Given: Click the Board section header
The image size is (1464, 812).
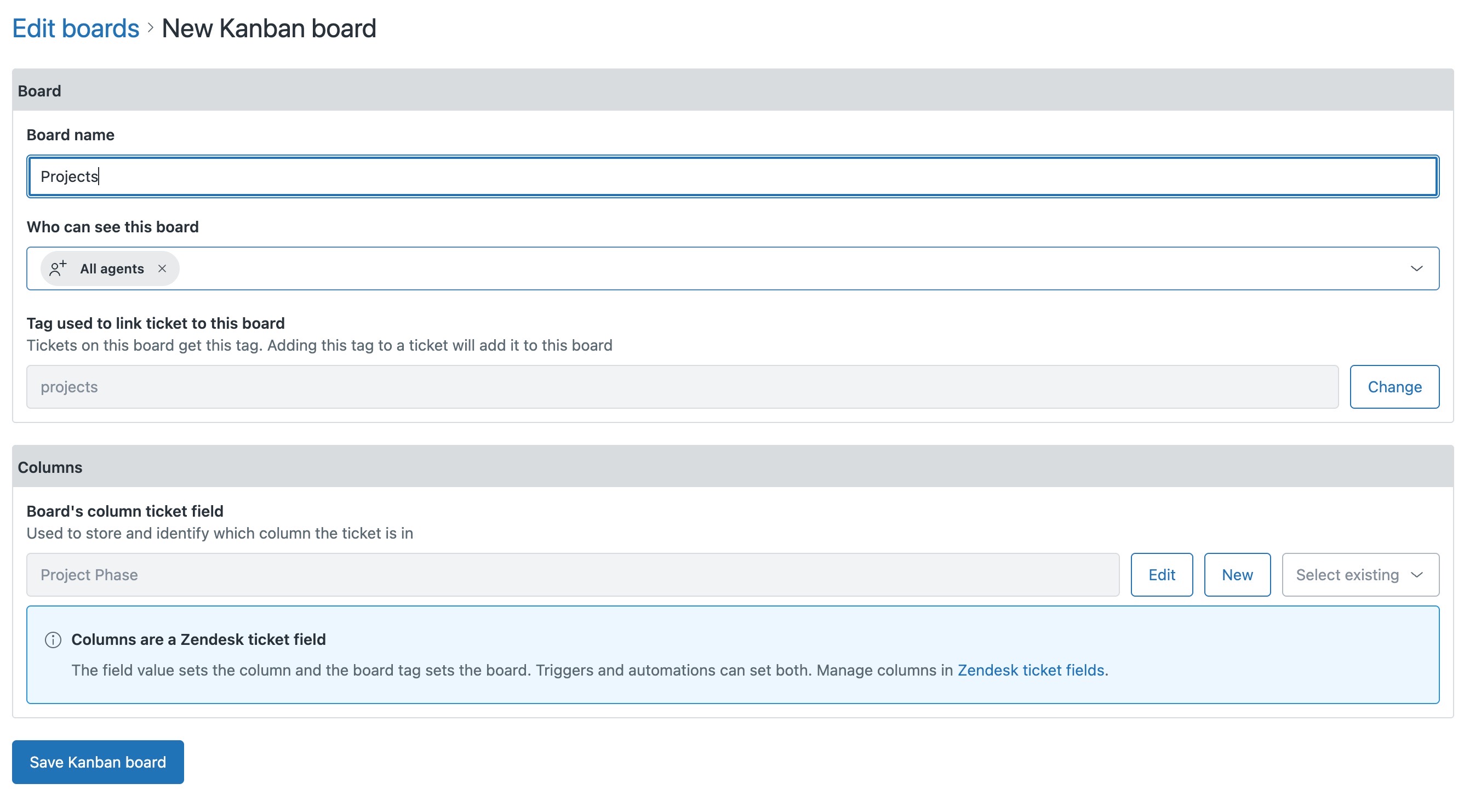Looking at the screenshot, I should (x=733, y=90).
